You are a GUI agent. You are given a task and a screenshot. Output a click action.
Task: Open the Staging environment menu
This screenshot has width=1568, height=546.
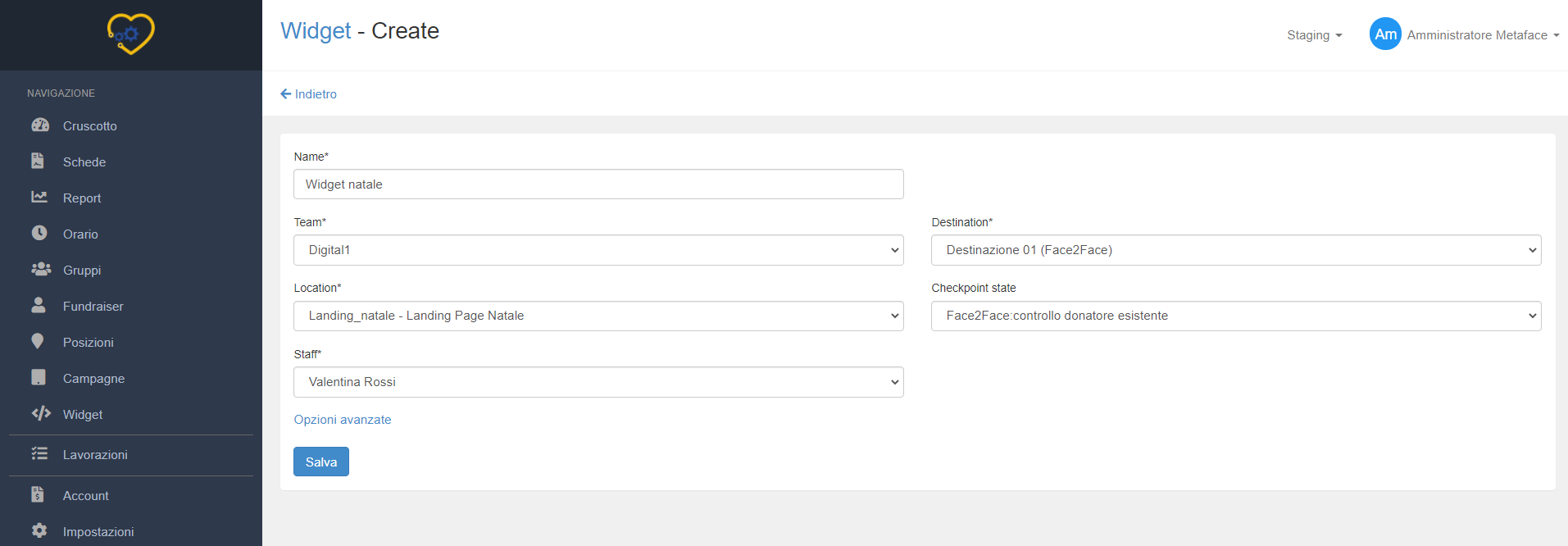pyautogui.click(x=1314, y=35)
